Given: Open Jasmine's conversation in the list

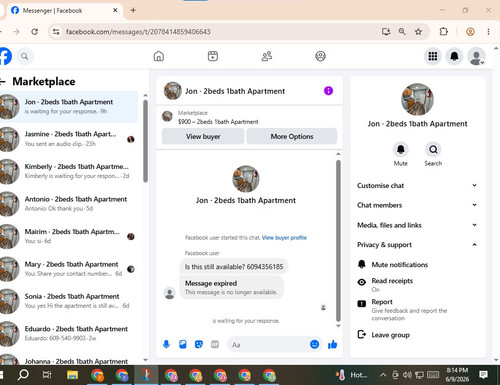Looking at the screenshot, I should tap(69, 139).
